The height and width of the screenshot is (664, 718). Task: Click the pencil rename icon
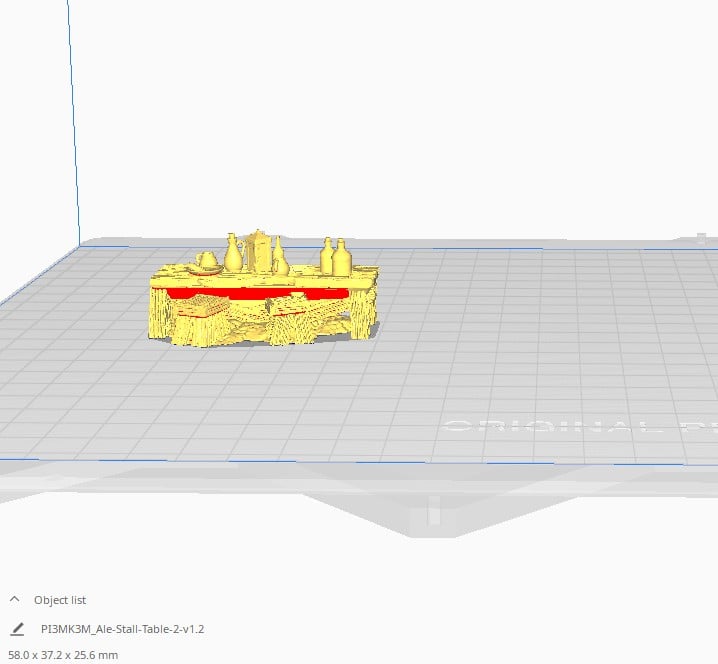click(17, 629)
